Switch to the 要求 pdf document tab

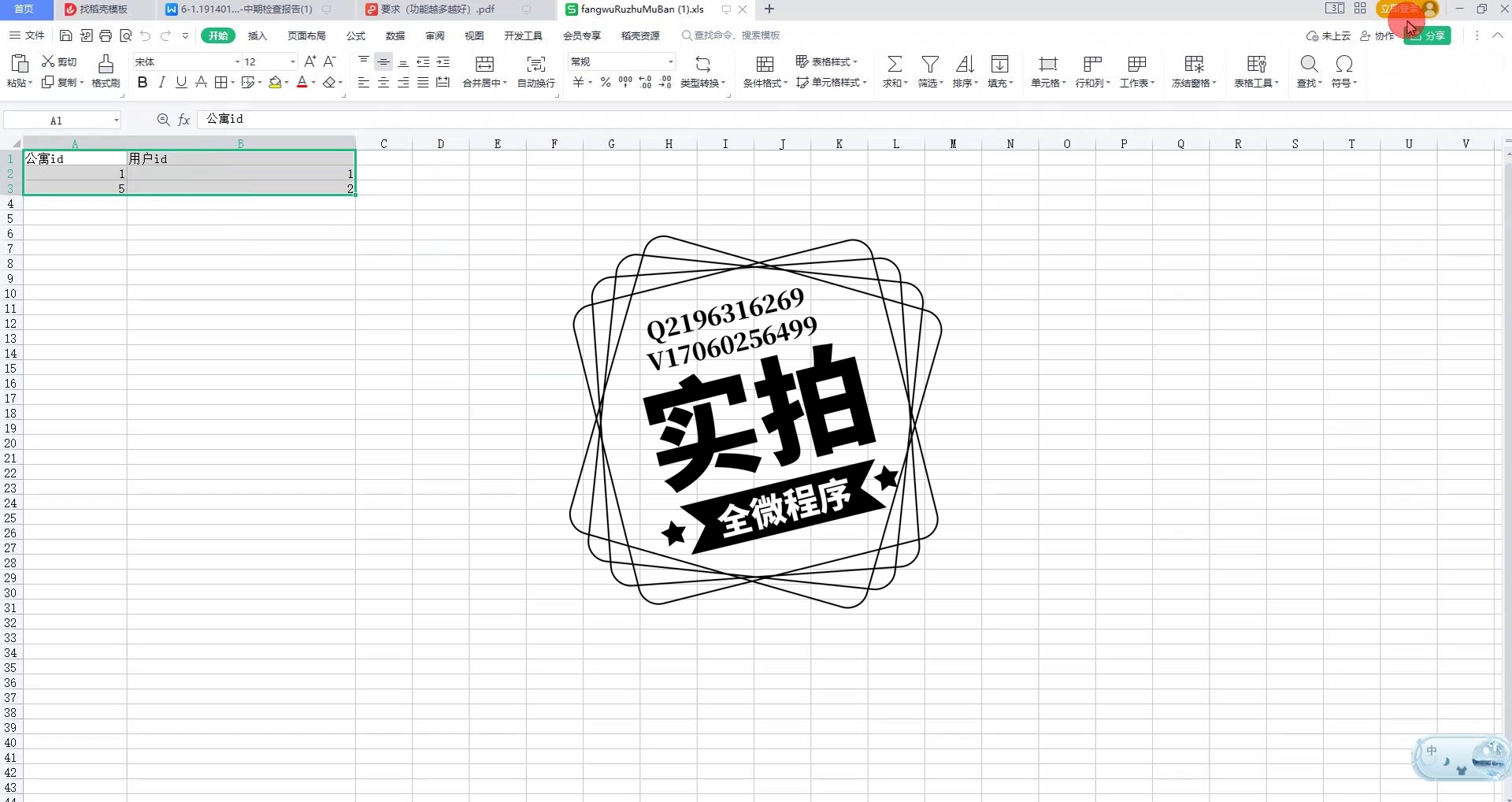(x=438, y=9)
